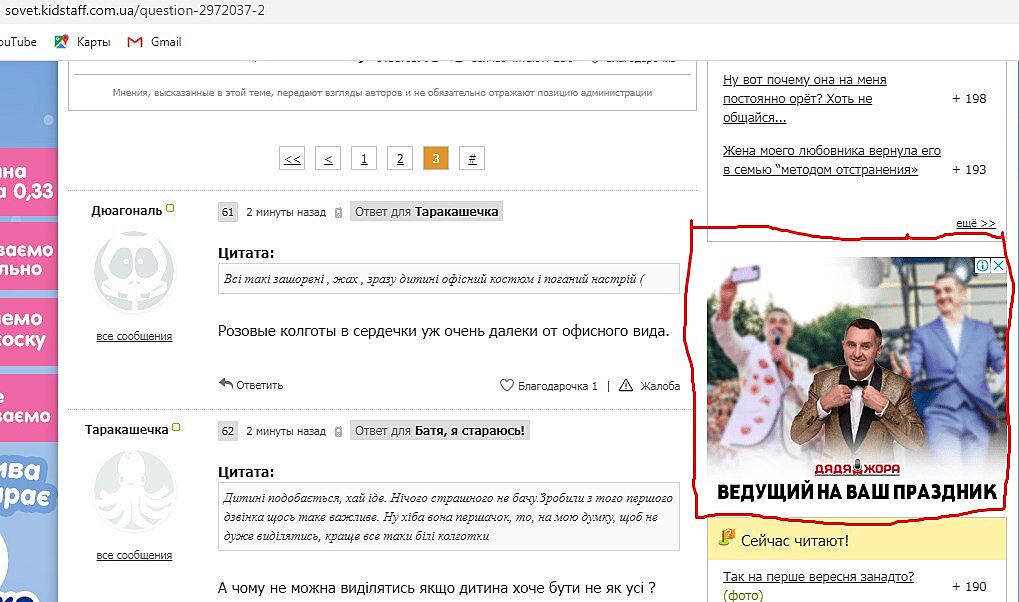This screenshot has height=602, width=1019.
Task: Expand more topics via 'ещё >>' link
Action: pos(975,223)
